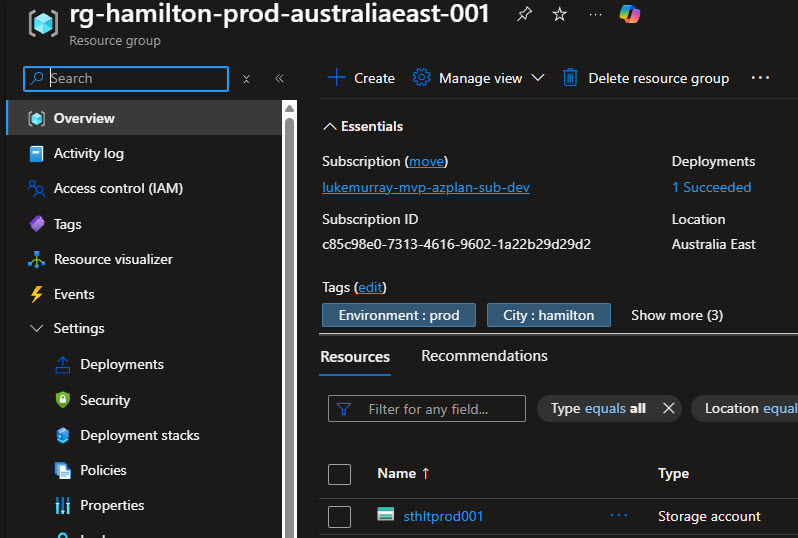Click the Delete resource group trash icon
Viewport: 798px width, 538px height.
pyautogui.click(x=570, y=78)
